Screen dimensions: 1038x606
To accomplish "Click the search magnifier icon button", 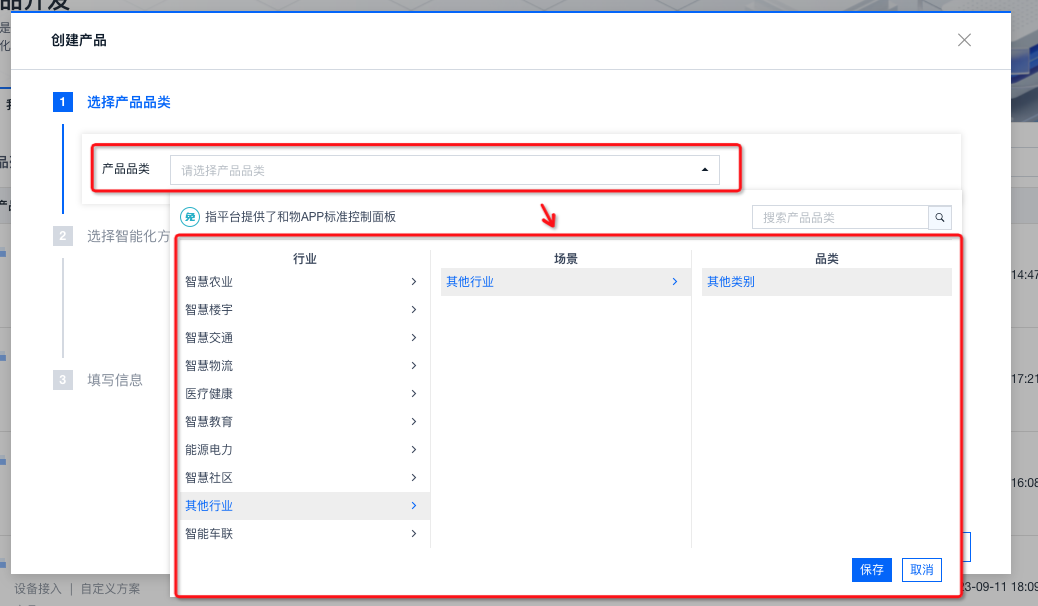I will [x=940, y=217].
